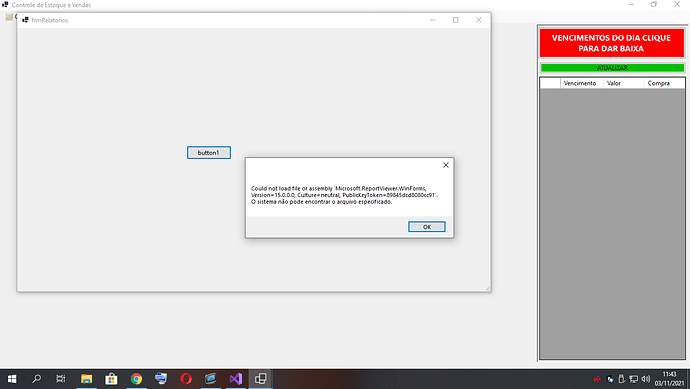This screenshot has height=389, width=690.
Task: Open the volume speaker tray icon
Action: [646, 379]
